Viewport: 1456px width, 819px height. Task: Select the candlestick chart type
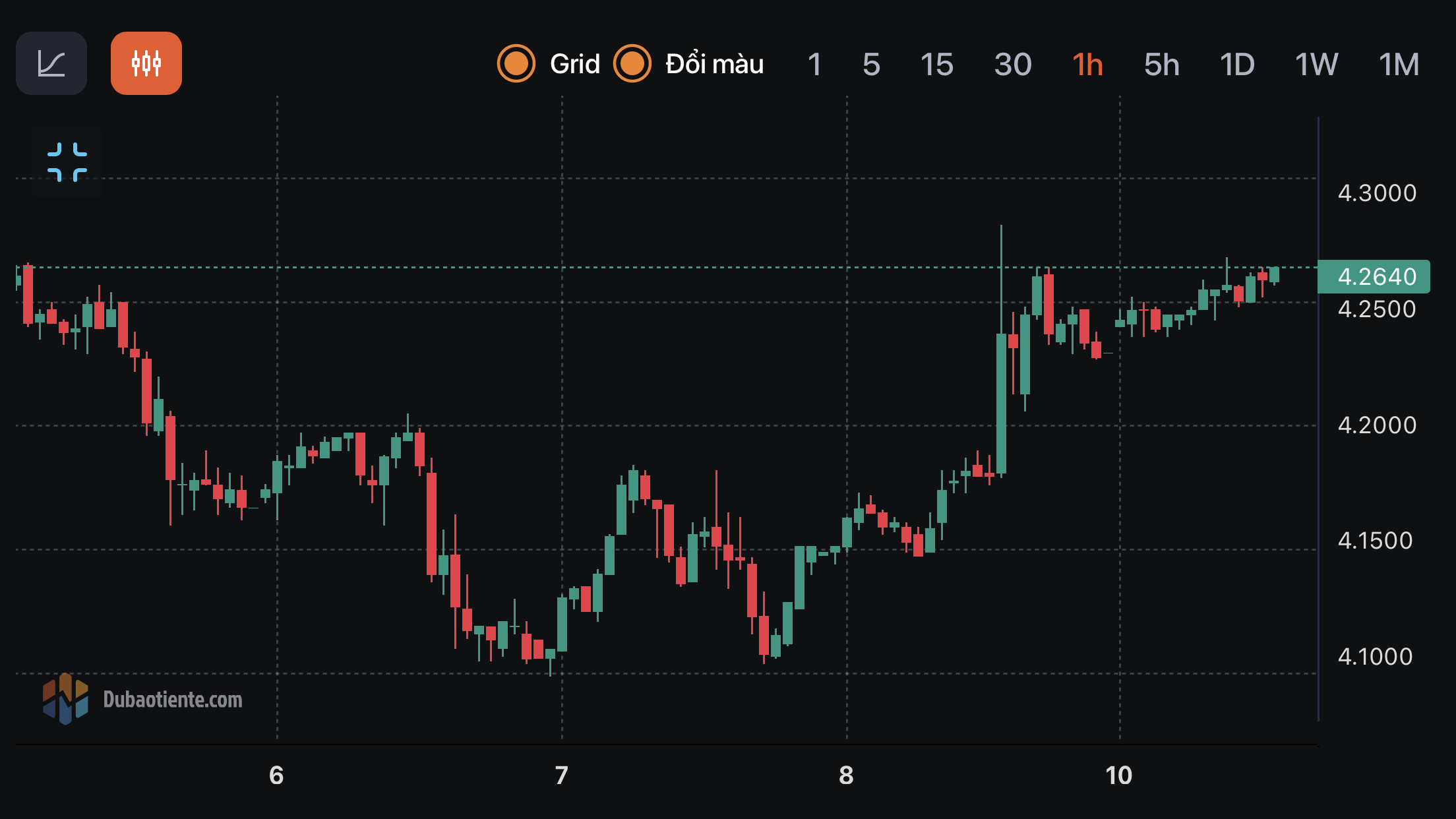point(146,63)
